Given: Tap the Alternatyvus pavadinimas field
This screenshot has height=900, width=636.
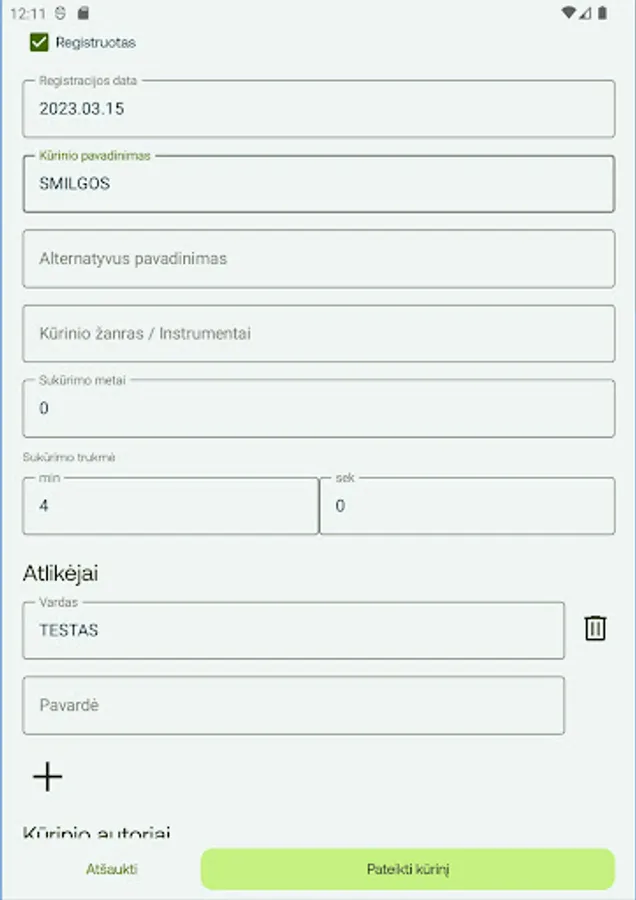Looking at the screenshot, I should point(318,258).
